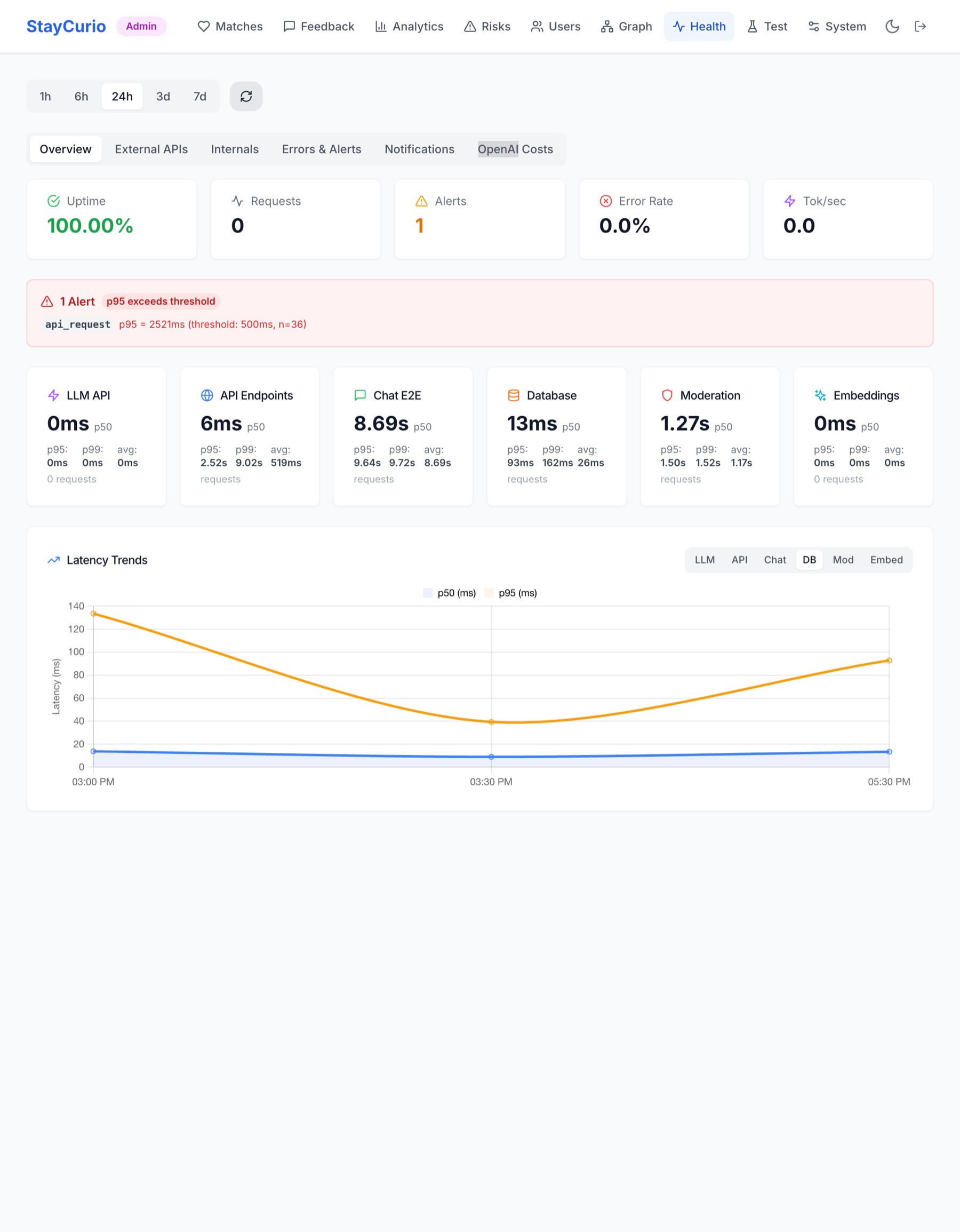Click p95 data point at 03:00 PM
Screen dimensions: 960x1232
[x=93, y=614]
